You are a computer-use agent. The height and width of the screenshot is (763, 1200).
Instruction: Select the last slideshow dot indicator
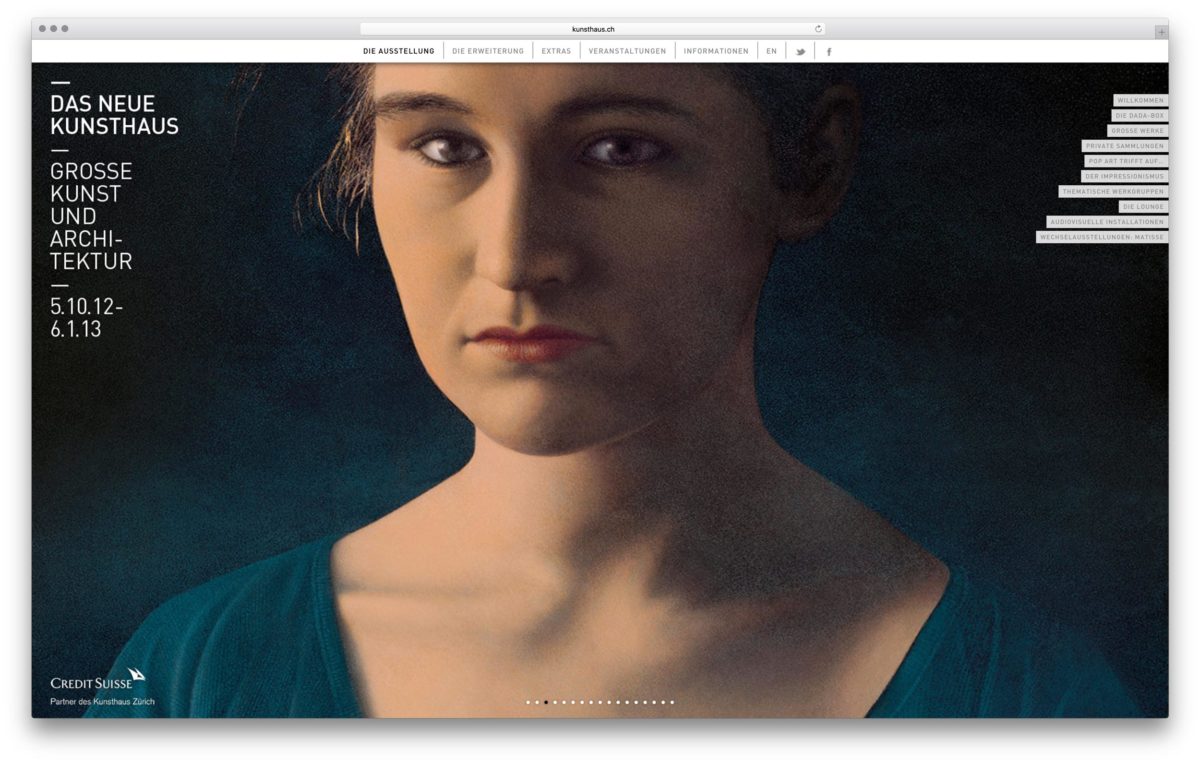672,702
